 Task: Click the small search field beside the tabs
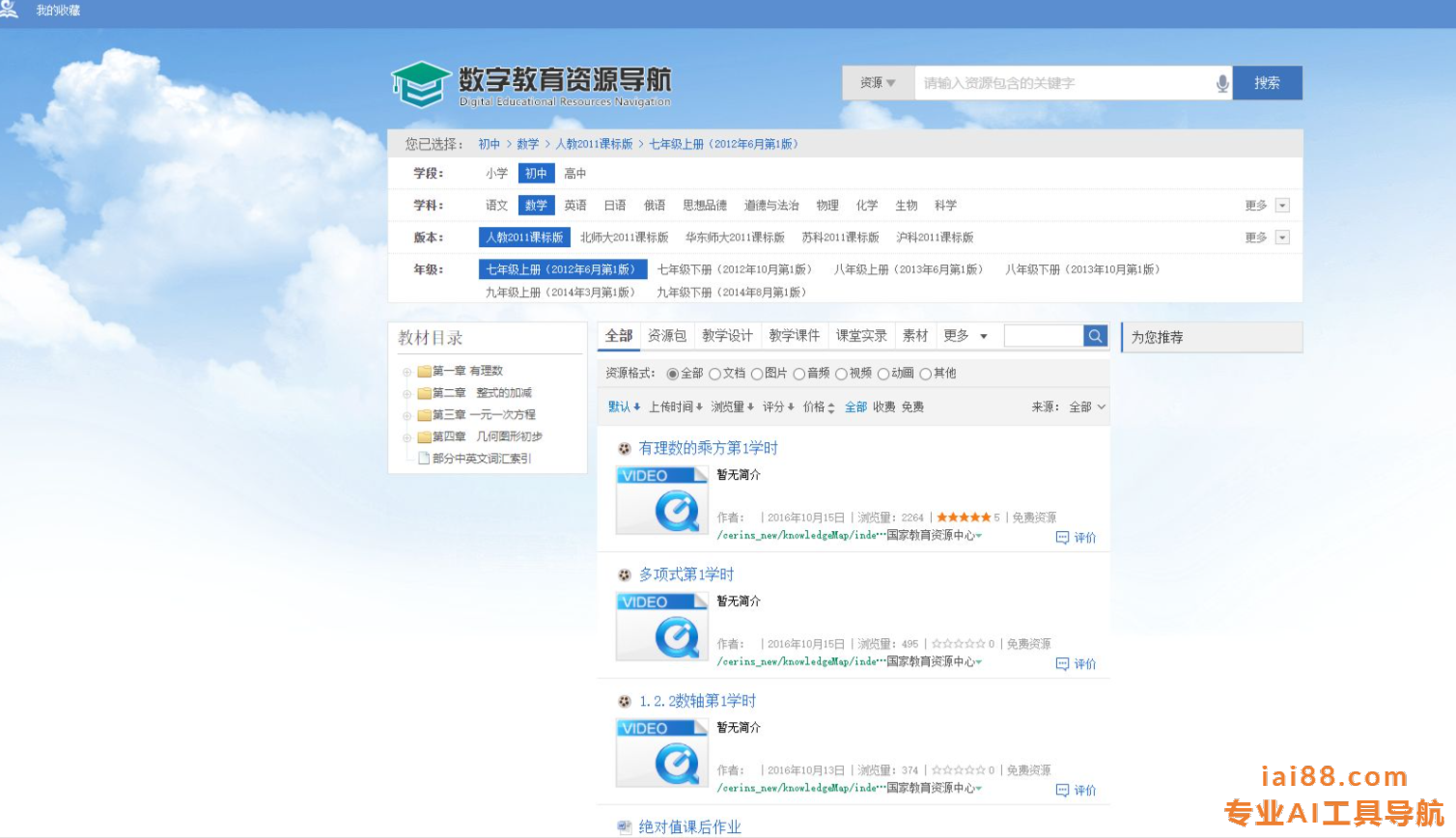(1044, 335)
